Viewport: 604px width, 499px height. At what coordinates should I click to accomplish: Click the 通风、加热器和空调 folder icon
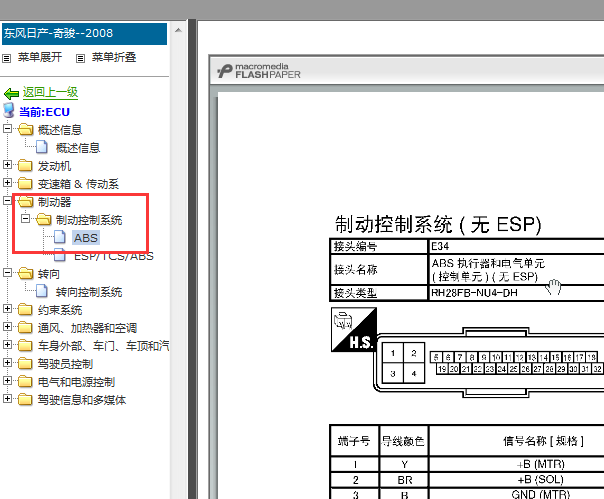[25, 327]
